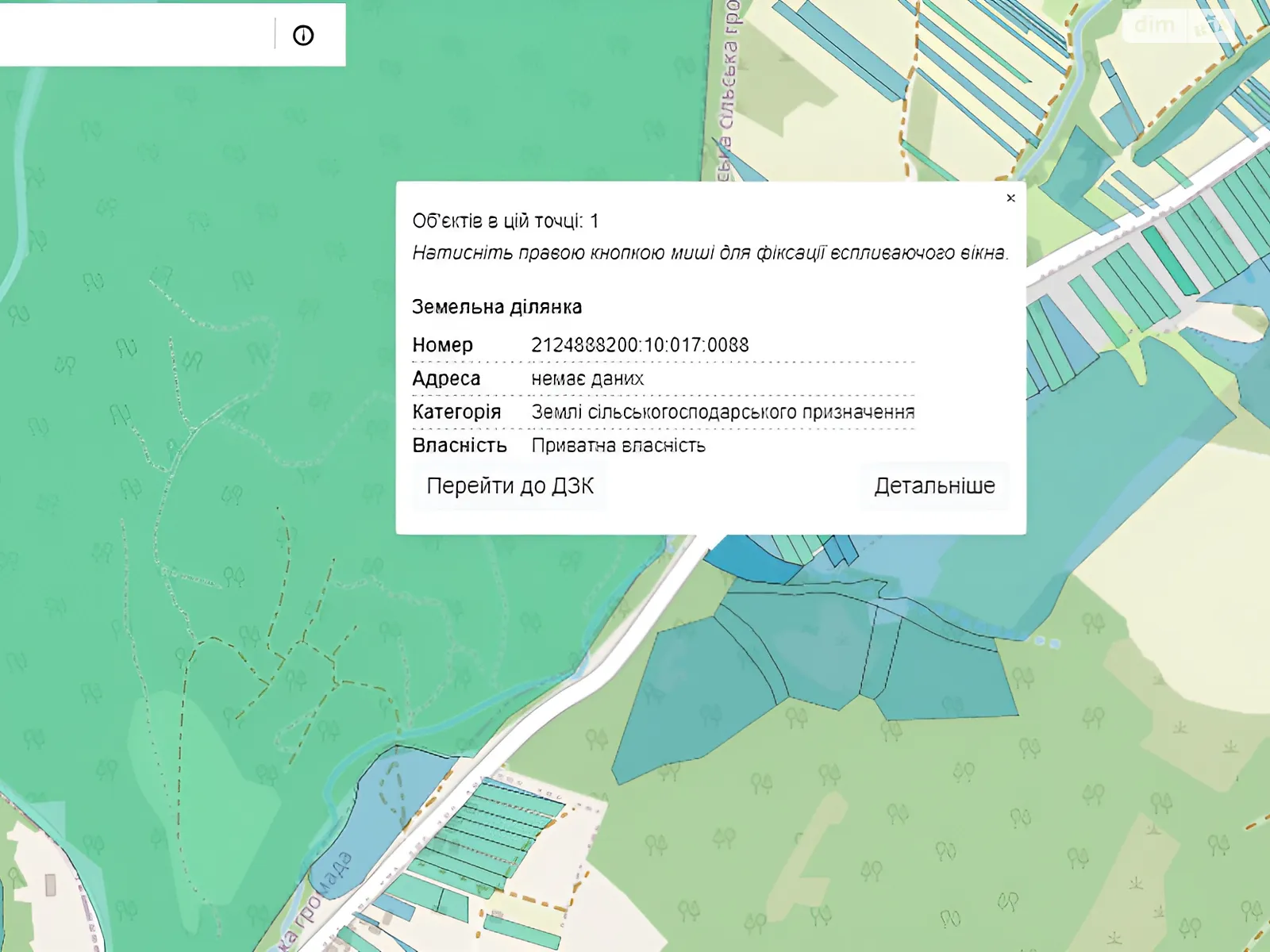Click the dark blue parcel under popup pointer

pos(746,560)
